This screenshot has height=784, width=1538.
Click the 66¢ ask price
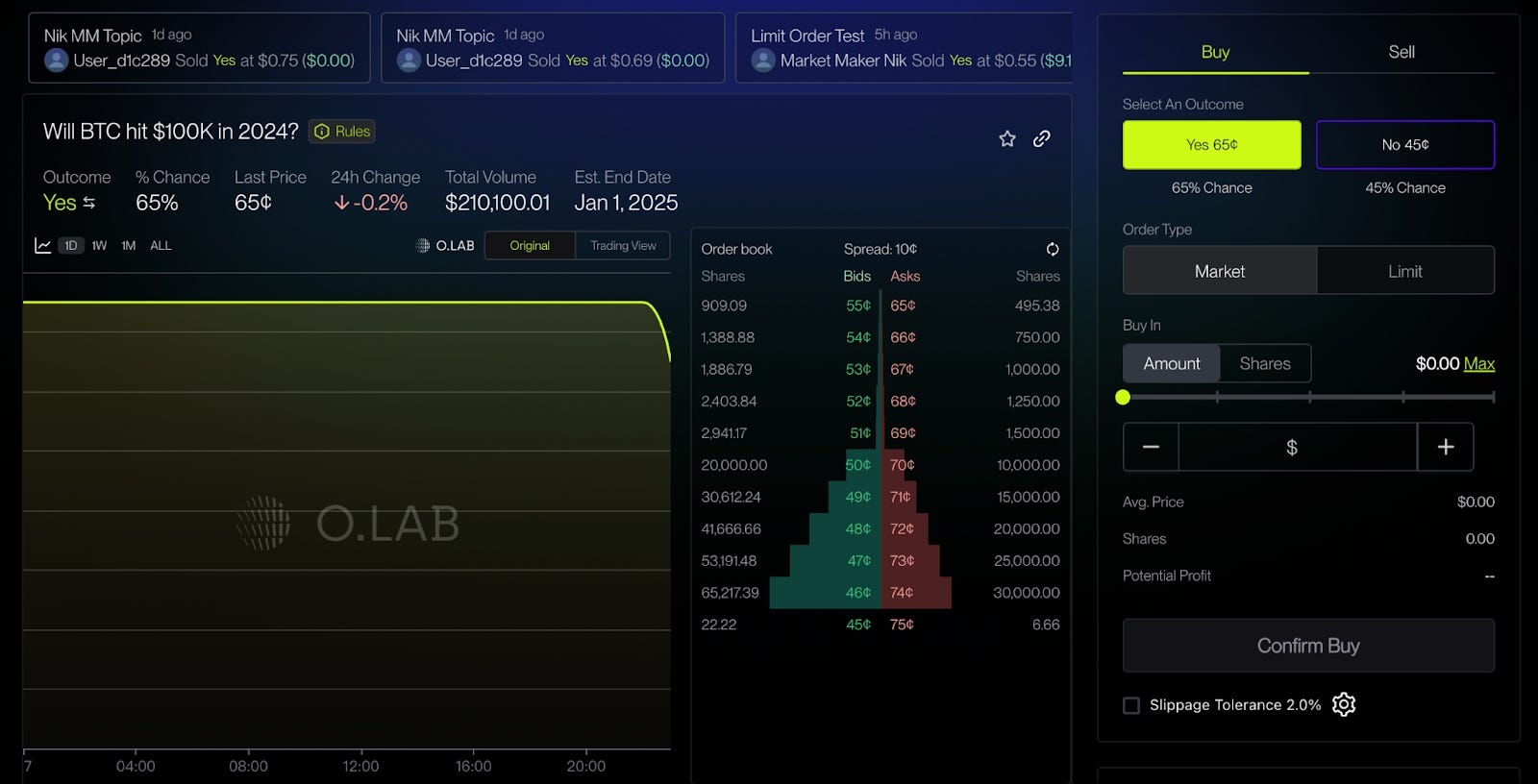903,337
